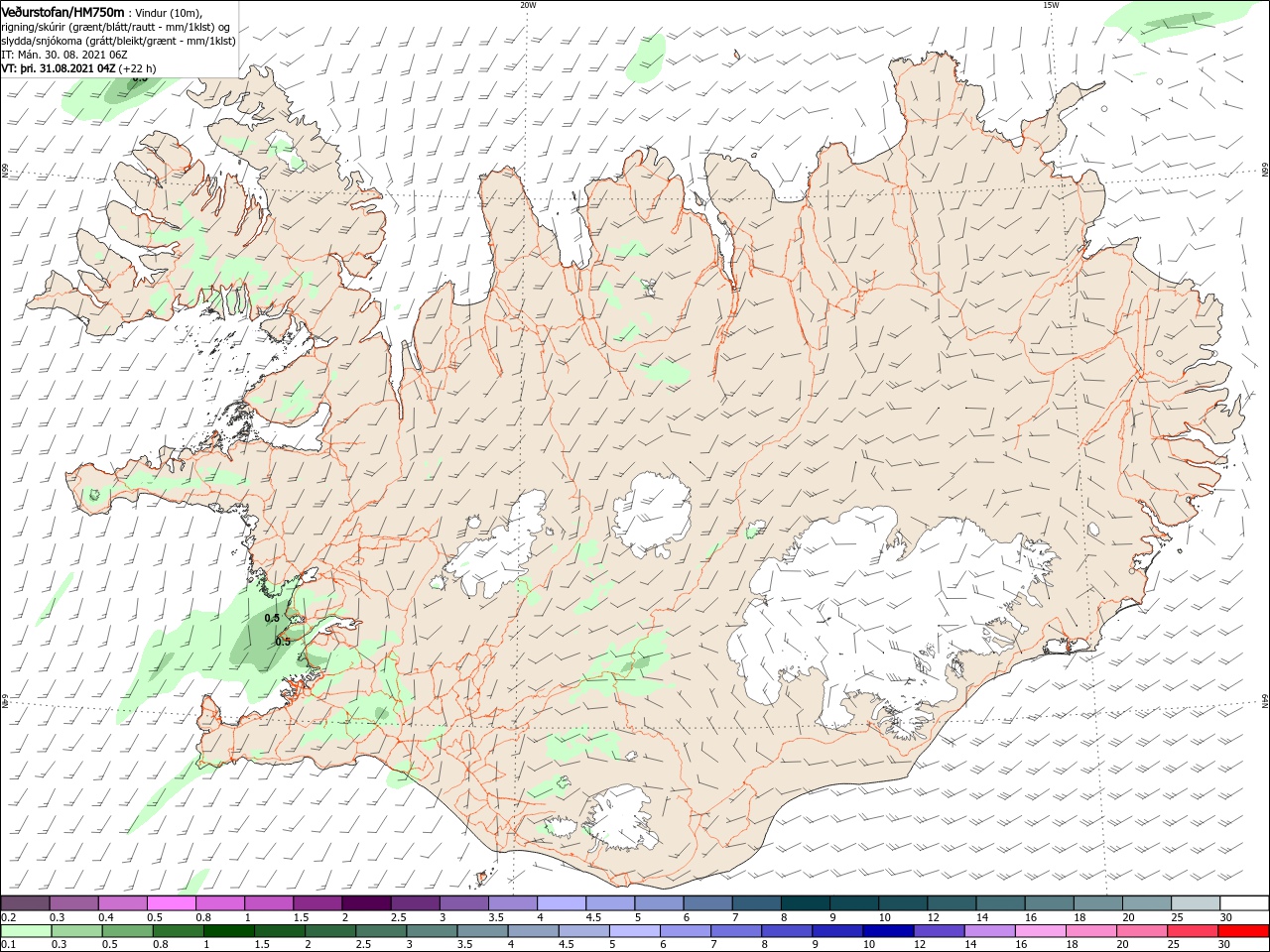1270x952 pixels.
Task: Click the 20W longitude label
Action: tap(528, 5)
